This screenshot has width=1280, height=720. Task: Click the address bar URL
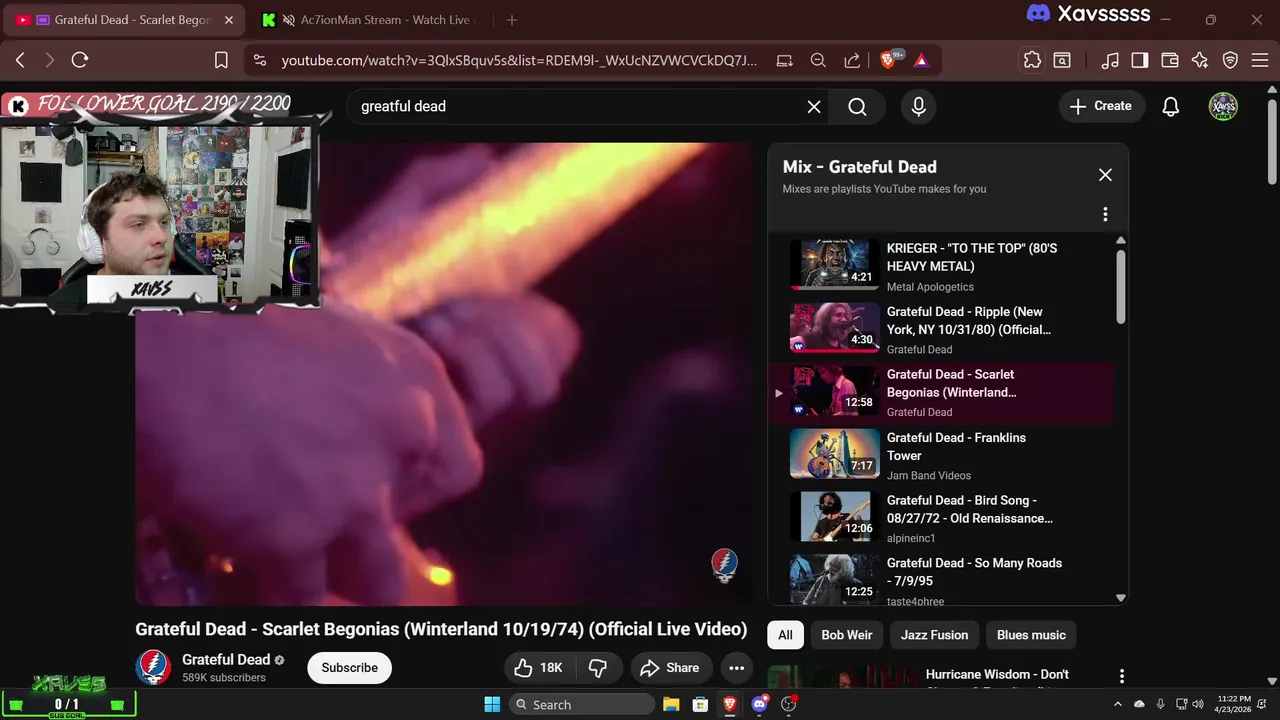519,60
